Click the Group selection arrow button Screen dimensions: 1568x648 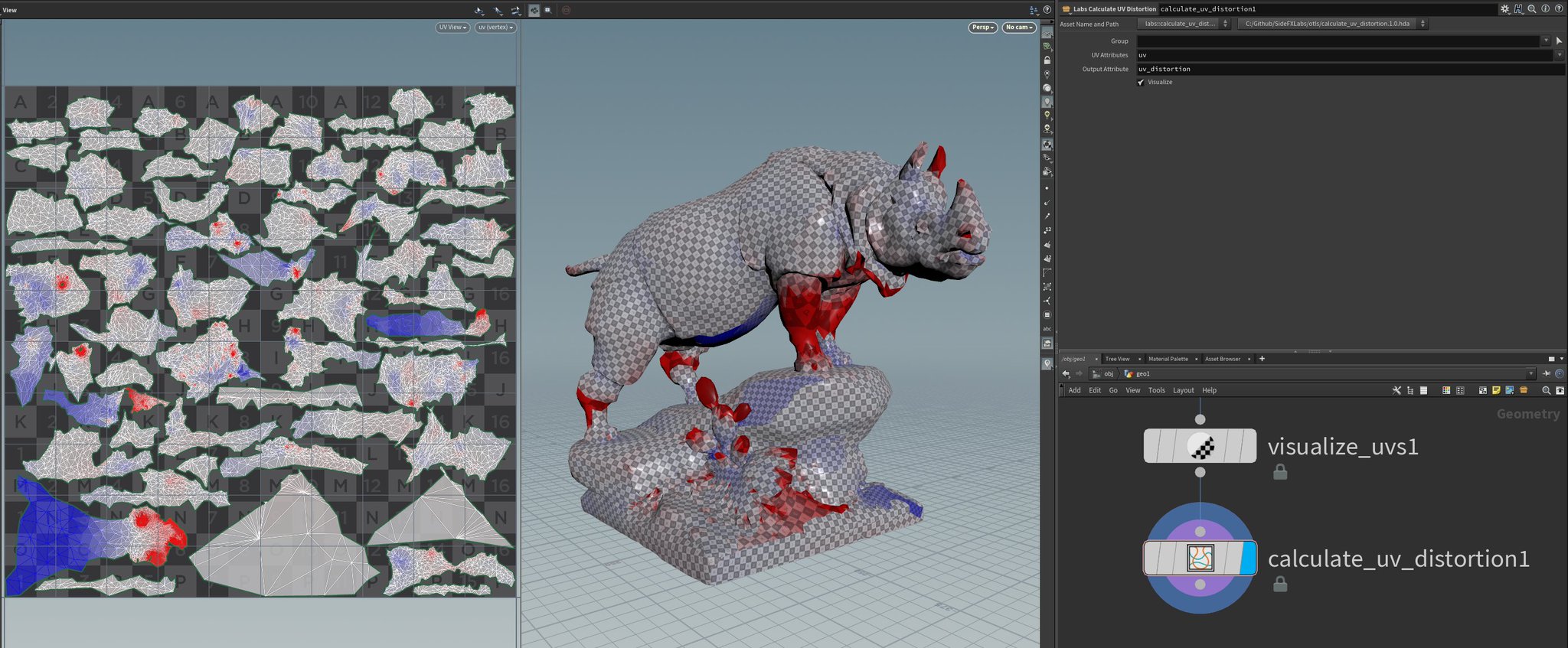click(1559, 41)
